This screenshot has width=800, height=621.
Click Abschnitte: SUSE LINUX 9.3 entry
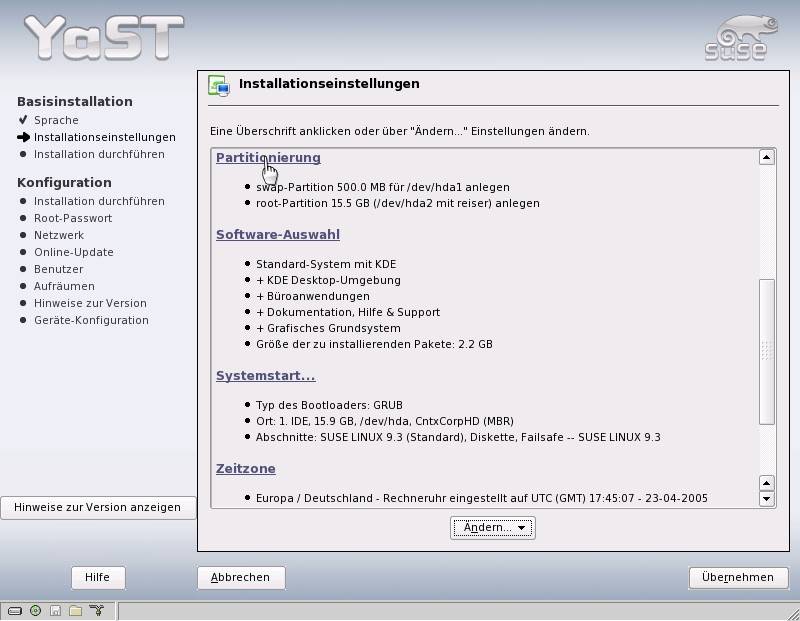pyautogui.click(x=458, y=437)
